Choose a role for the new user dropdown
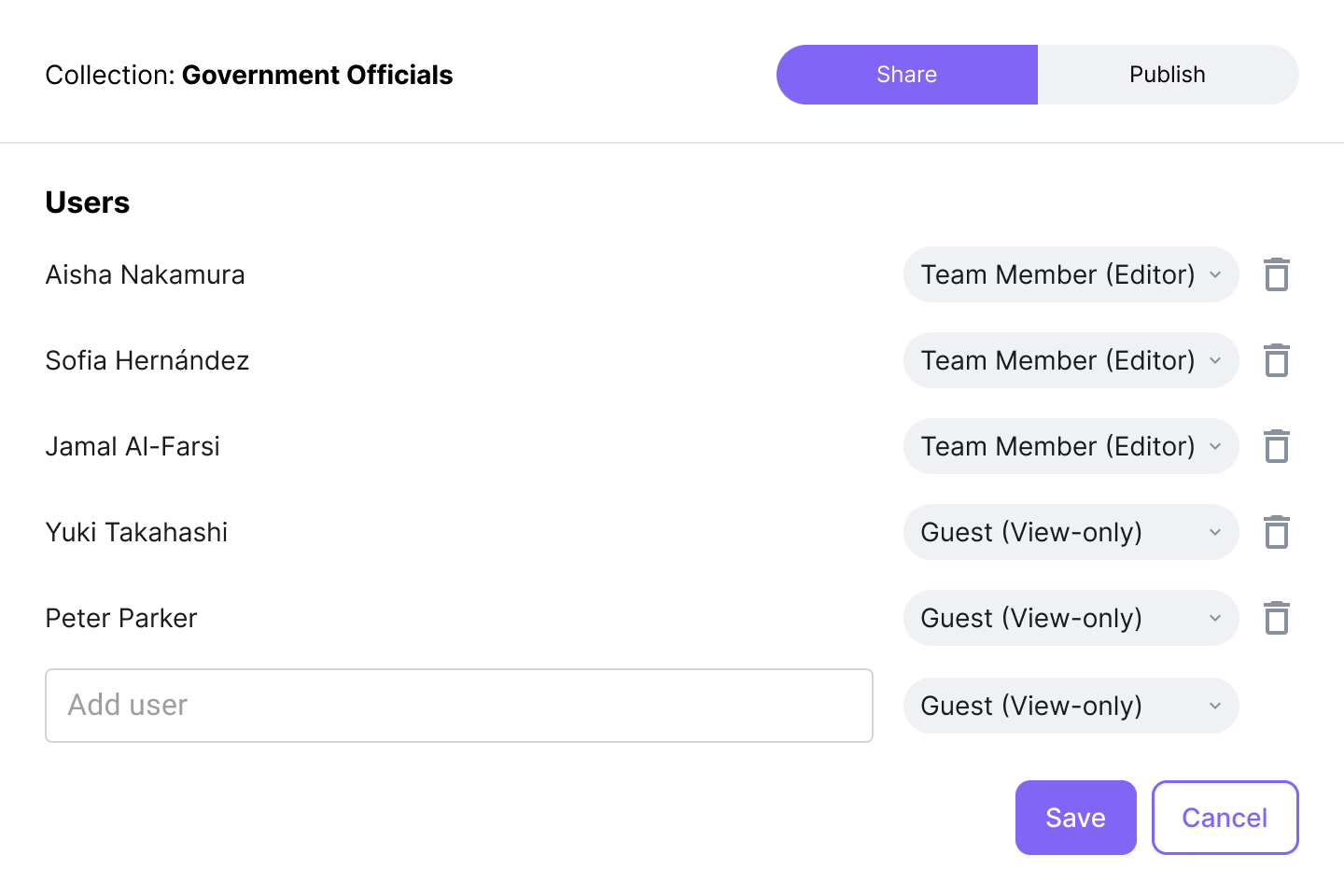The width and height of the screenshot is (1344, 896). point(1070,706)
